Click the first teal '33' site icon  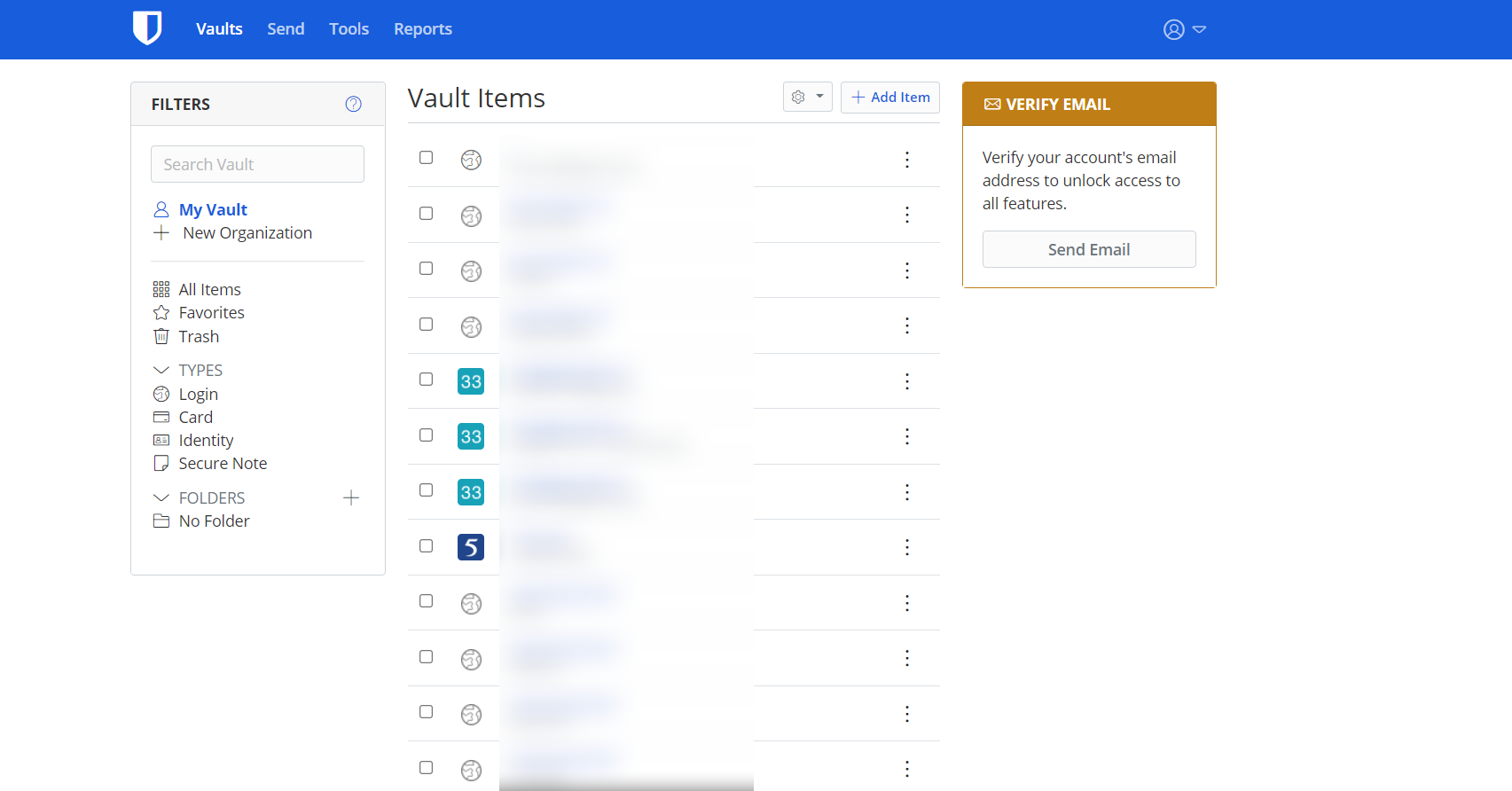click(x=471, y=381)
